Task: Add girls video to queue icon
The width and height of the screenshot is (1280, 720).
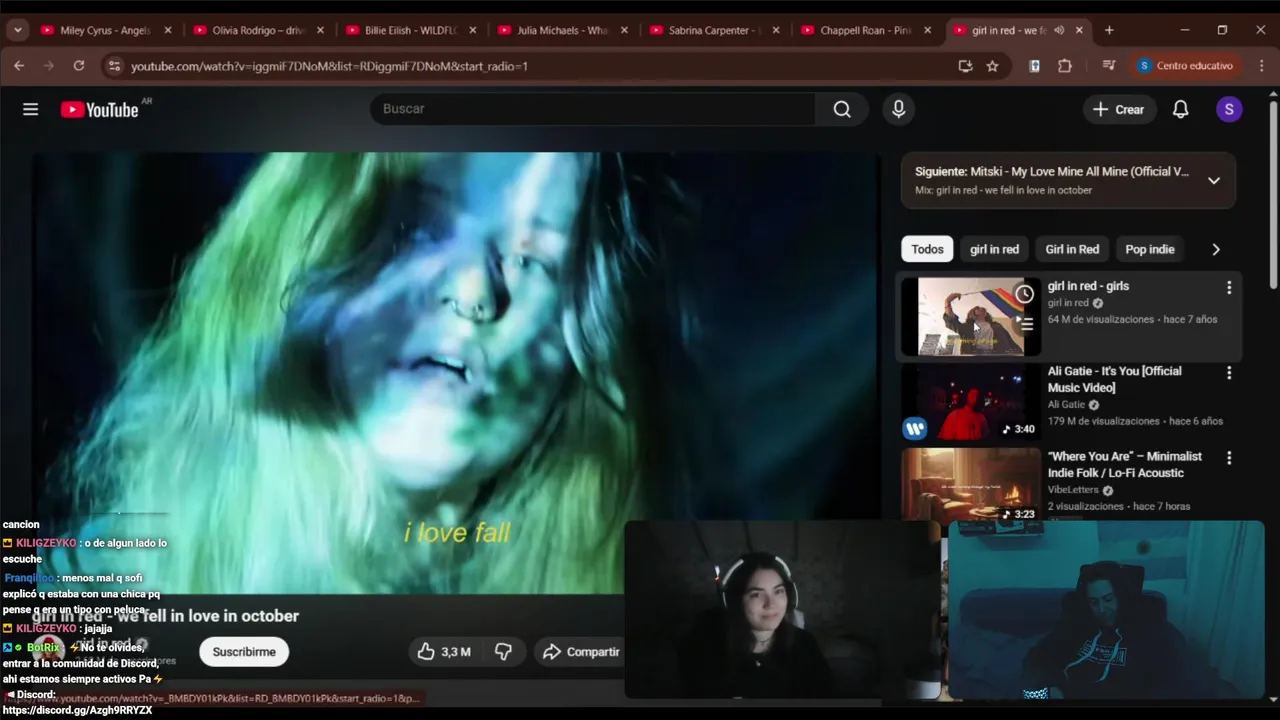Action: pos(1024,323)
